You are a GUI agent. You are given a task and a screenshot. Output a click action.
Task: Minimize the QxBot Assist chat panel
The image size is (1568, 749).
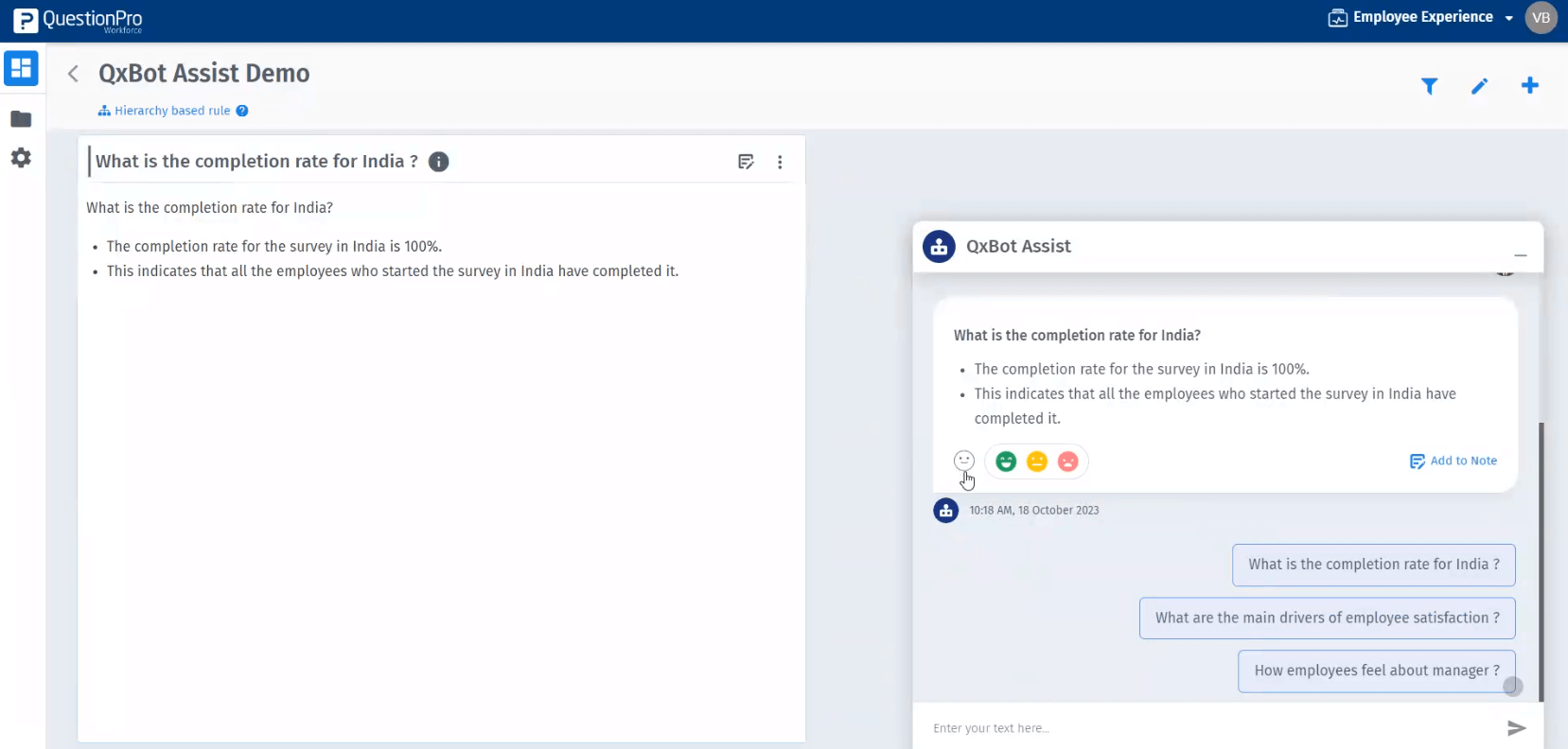coord(1521,255)
